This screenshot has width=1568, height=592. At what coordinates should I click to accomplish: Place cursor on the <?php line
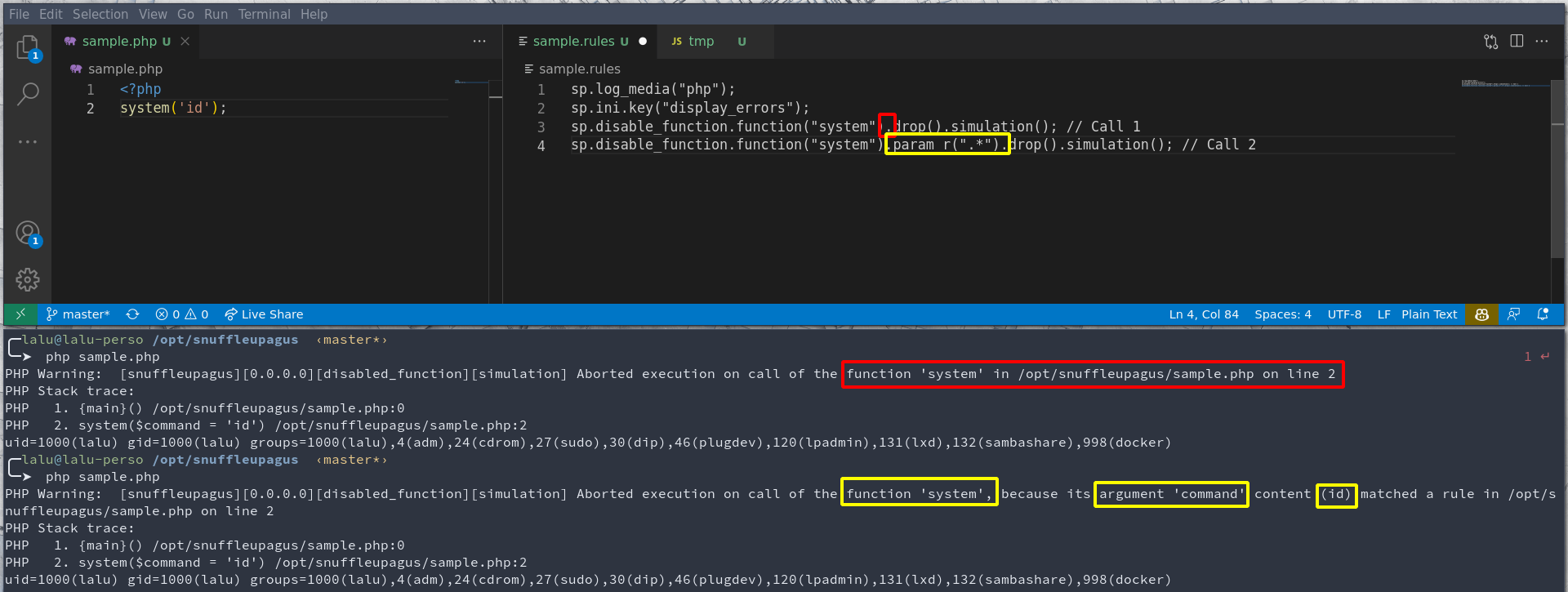(x=140, y=89)
